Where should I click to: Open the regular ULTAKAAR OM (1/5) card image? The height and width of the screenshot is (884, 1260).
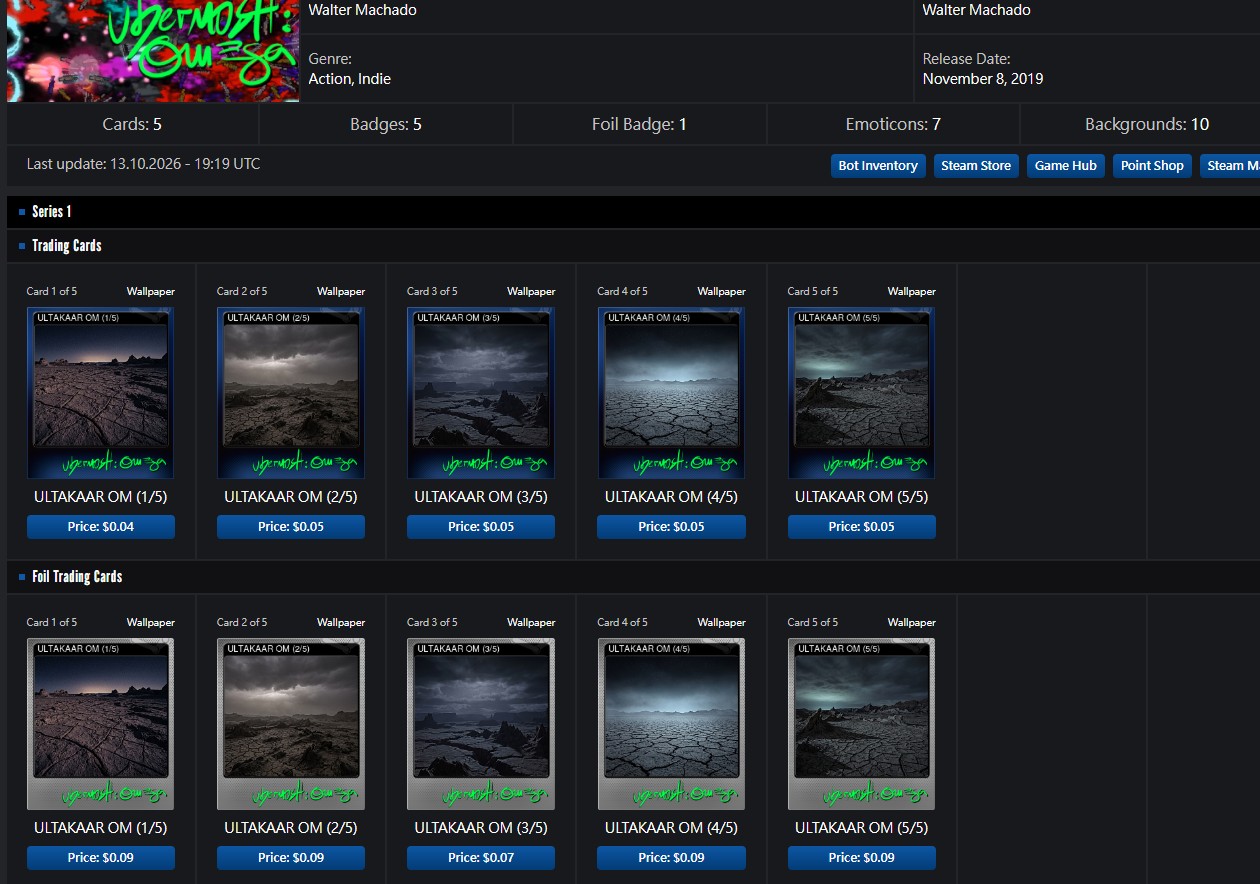coord(101,393)
